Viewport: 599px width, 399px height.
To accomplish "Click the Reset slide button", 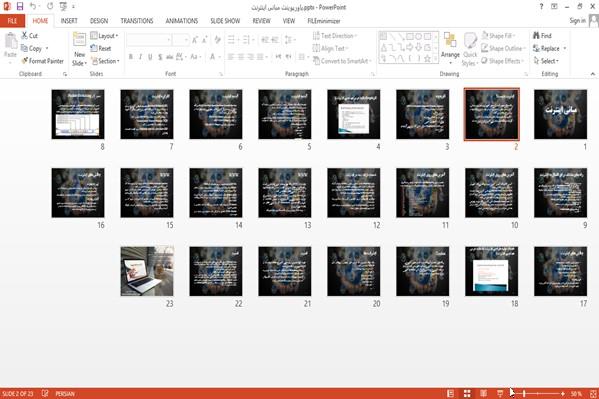I will tap(101, 48).
